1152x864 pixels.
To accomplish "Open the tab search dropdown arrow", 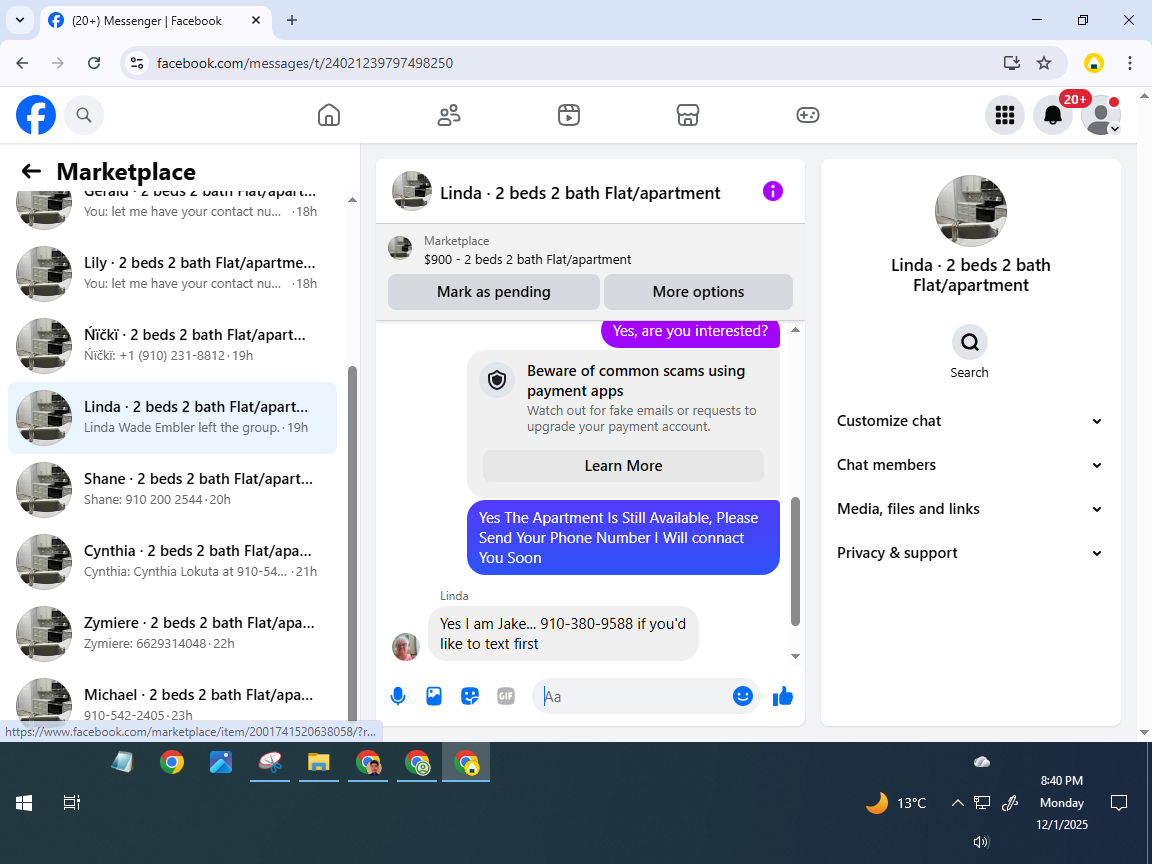I will 20,21.
